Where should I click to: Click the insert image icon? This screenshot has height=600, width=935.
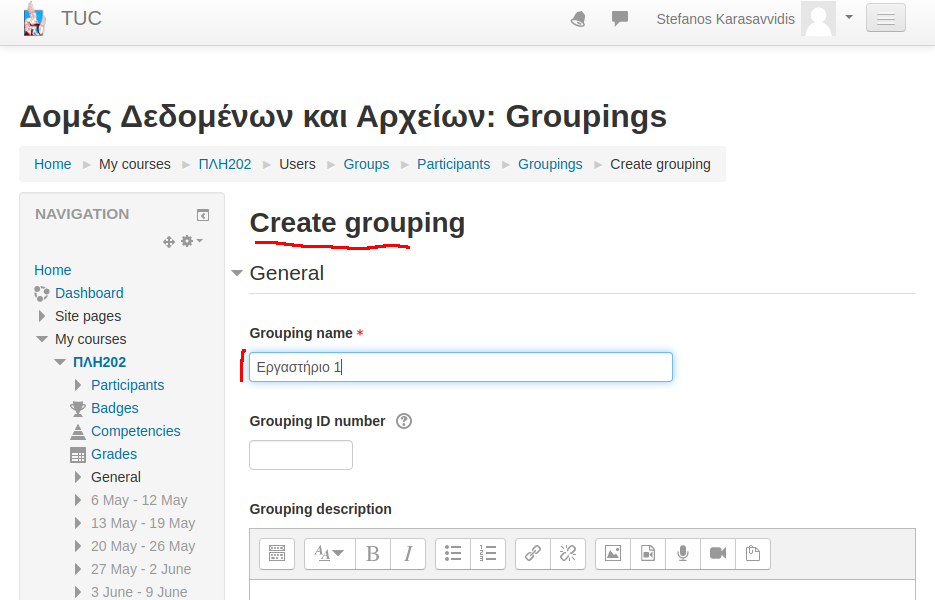click(x=613, y=554)
